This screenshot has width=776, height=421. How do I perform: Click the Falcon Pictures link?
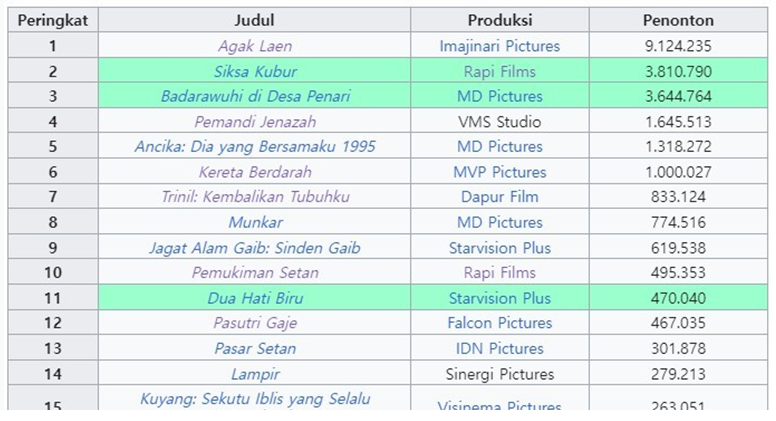[x=499, y=323]
